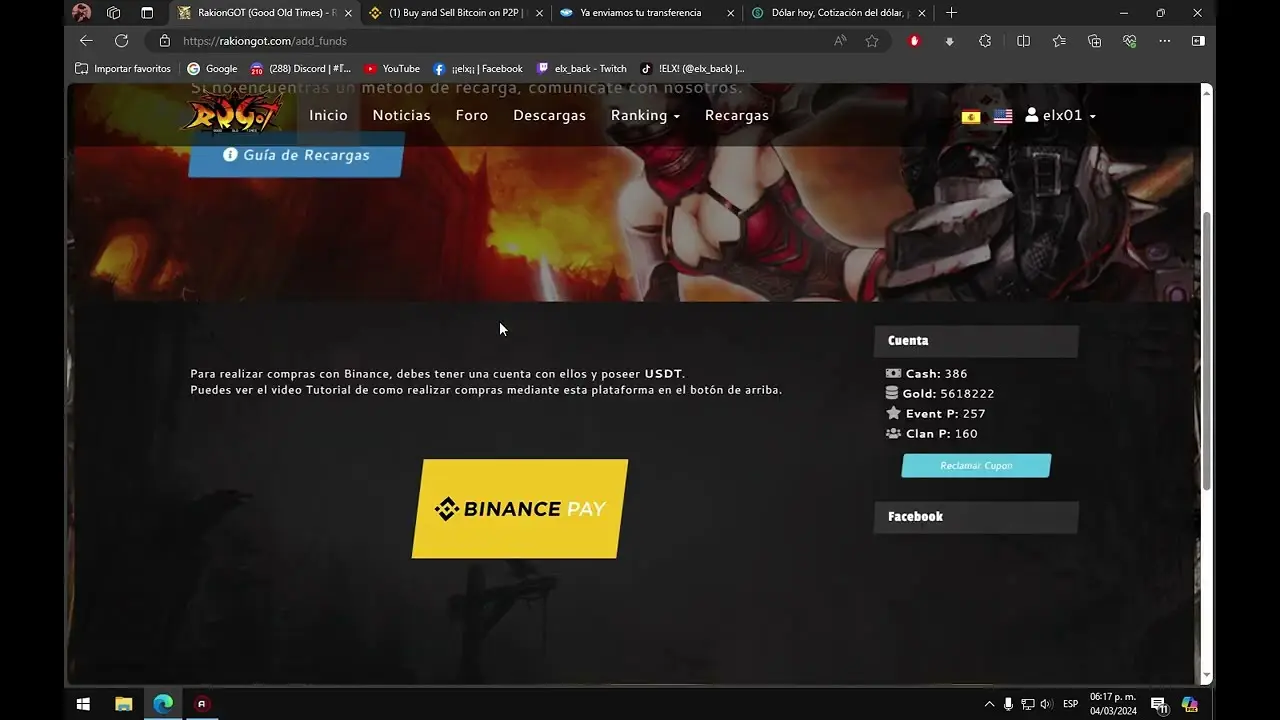
Task: Expand the elx01 user account dropdown
Action: tap(1060, 115)
